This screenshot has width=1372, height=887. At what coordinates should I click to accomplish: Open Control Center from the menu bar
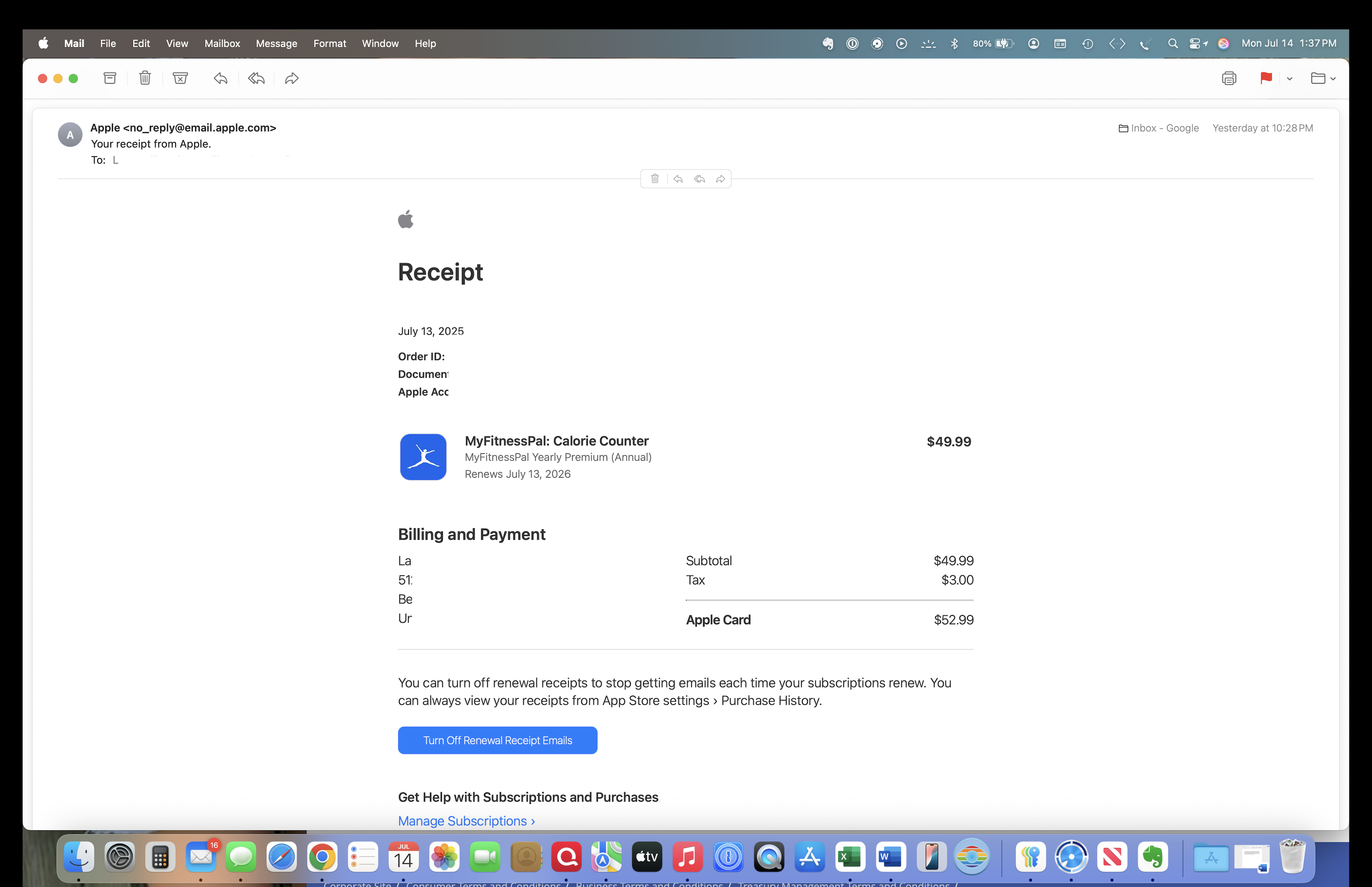1195,44
